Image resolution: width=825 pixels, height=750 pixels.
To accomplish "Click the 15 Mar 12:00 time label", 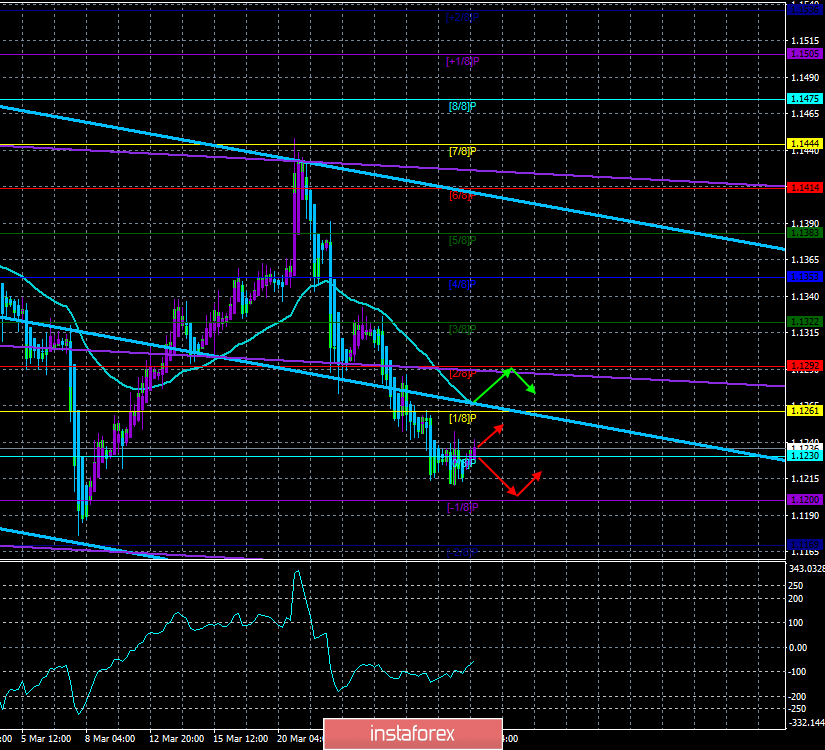I will [241, 739].
